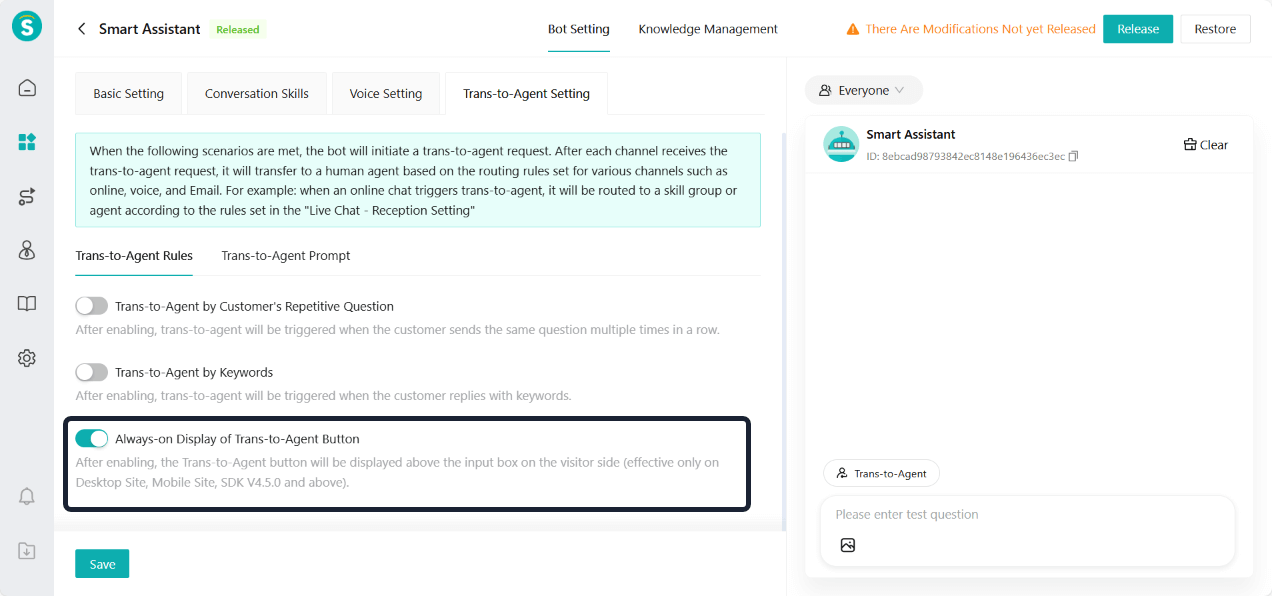Click the test question input field

(x=1027, y=515)
